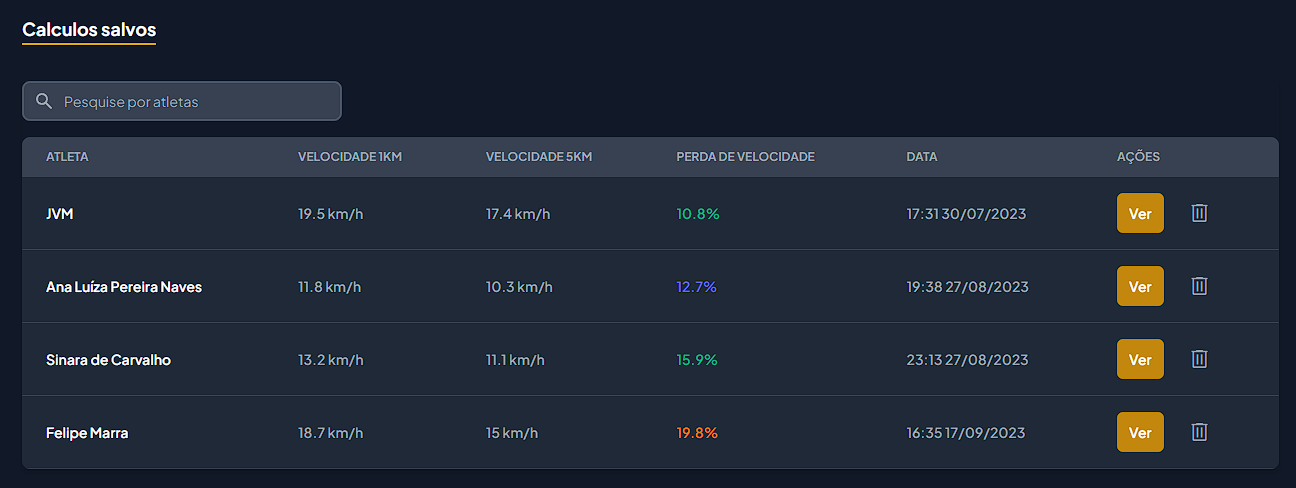Select the athlete name JVM
The width and height of the screenshot is (1296, 488).
[x=60, y=214]
